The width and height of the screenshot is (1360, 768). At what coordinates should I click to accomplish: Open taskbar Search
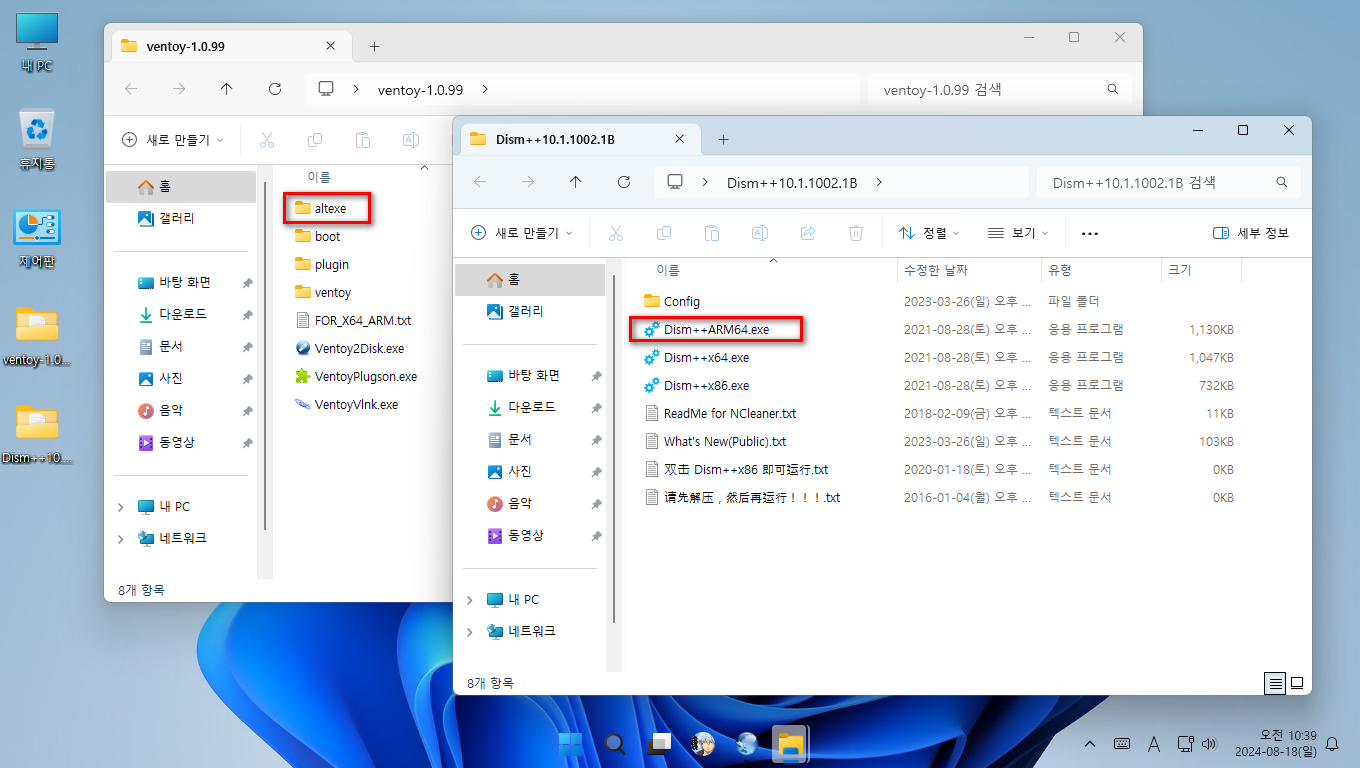pos(615,744)
